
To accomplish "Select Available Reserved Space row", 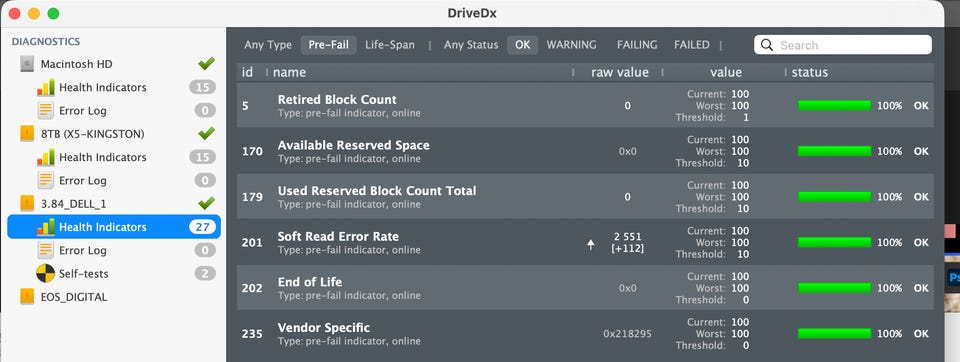I will (585, 151).
